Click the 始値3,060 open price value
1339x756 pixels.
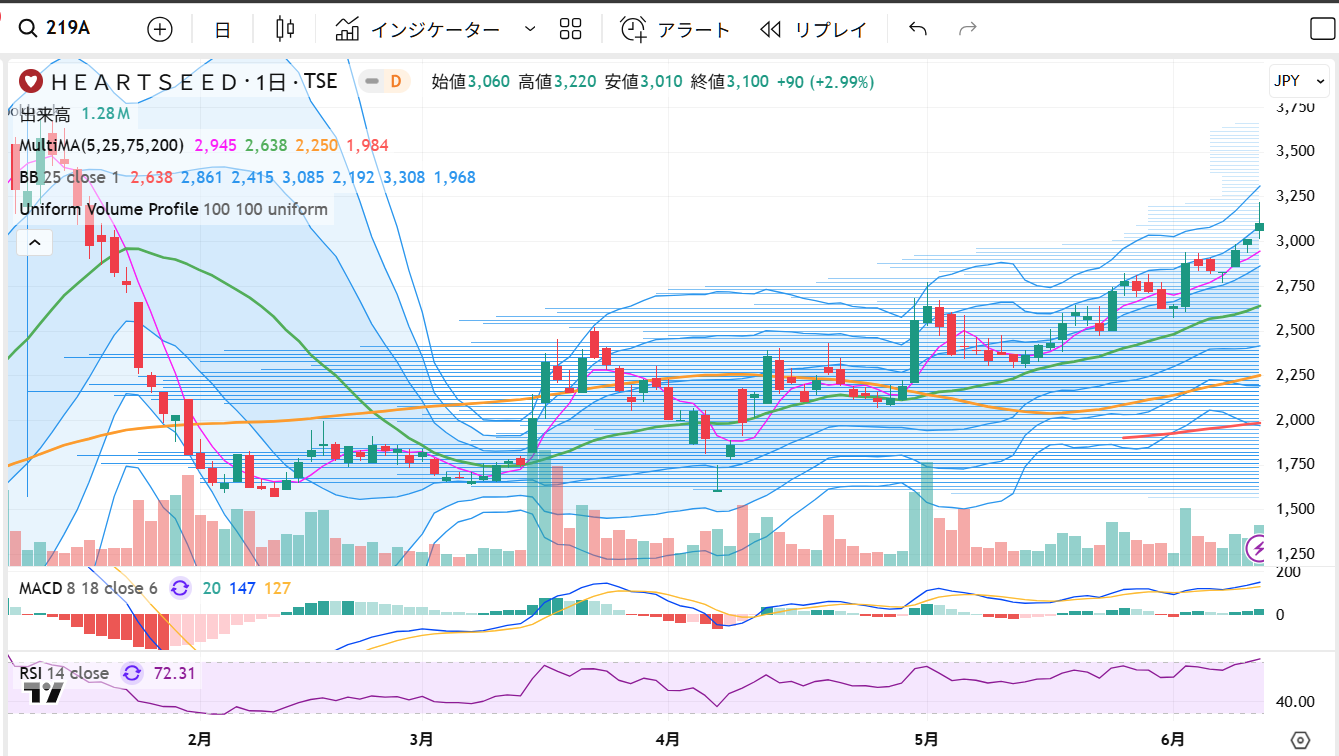(470, 81)
